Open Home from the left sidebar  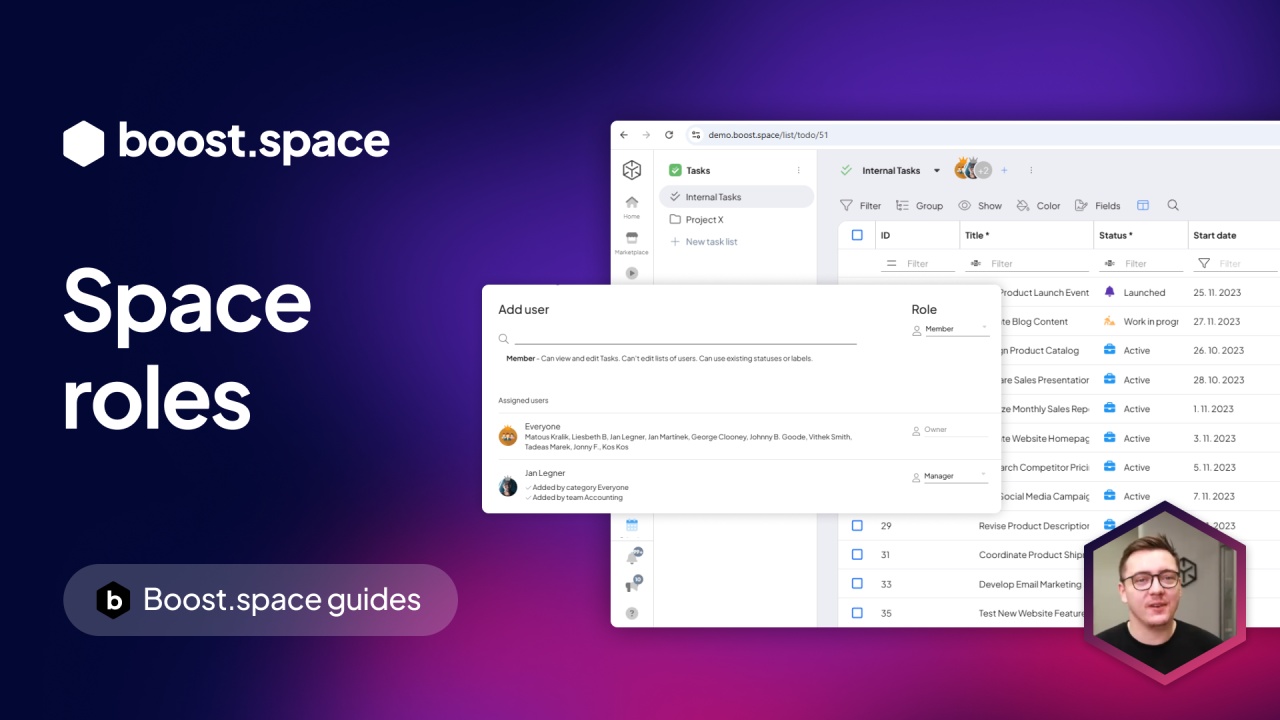point(632,207)
